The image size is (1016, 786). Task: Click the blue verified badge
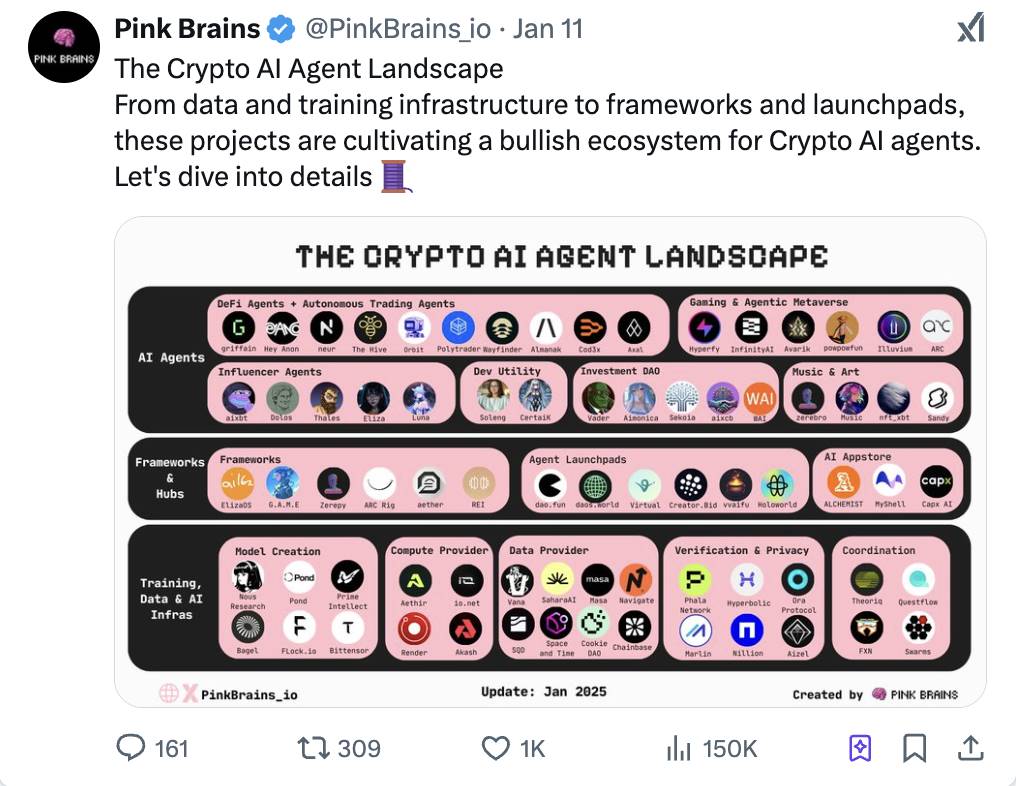pos(281,30)
